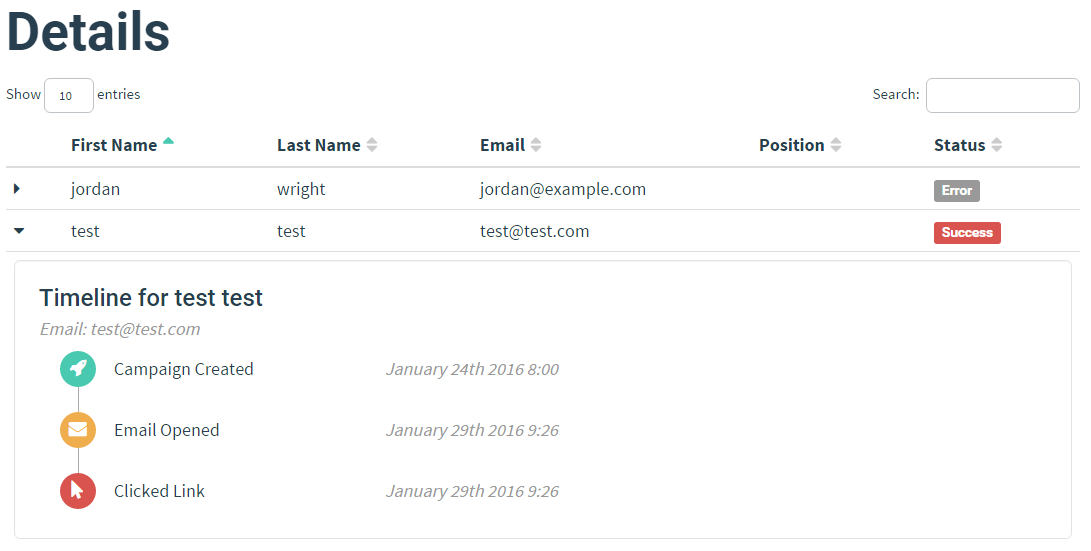The width and height of the screenshot is (1091, 551).
Task: Click sort arrows next to Status
Action: pyautogui.click(x=997, y=145)
